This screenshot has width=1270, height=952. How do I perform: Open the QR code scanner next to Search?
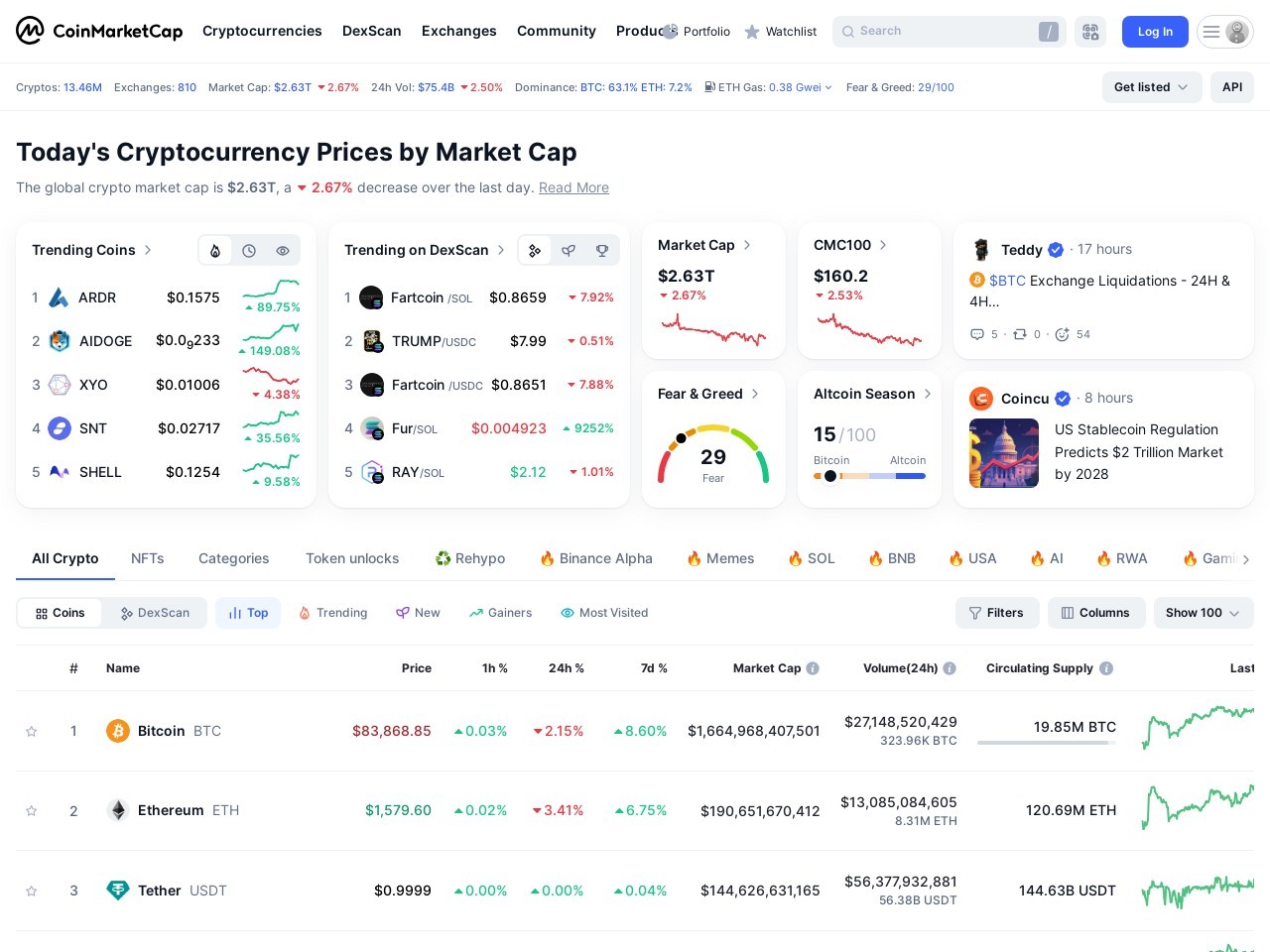click(1090, 31)
